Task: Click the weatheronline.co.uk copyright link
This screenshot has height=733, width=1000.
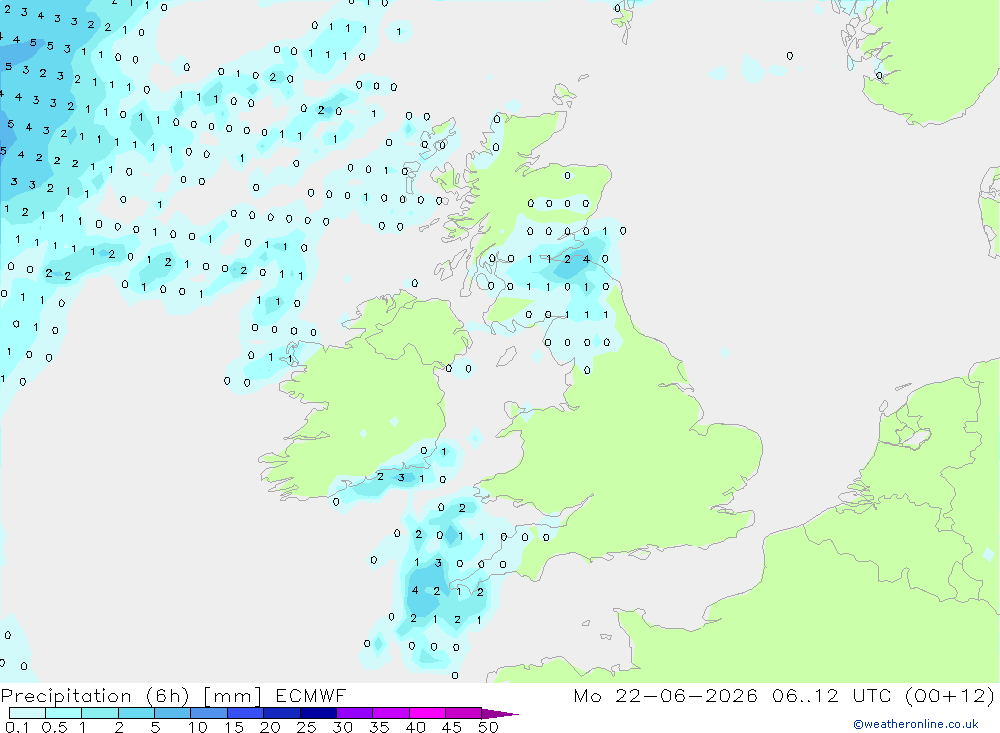Action: click(915, 724)
